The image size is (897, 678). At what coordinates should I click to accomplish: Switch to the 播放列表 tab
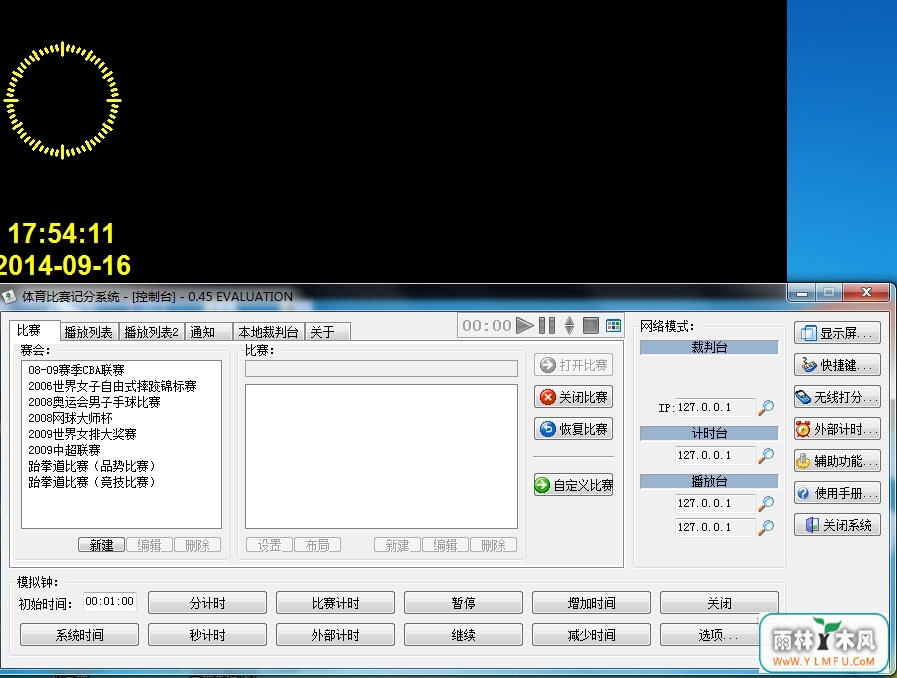click(89, 332)
